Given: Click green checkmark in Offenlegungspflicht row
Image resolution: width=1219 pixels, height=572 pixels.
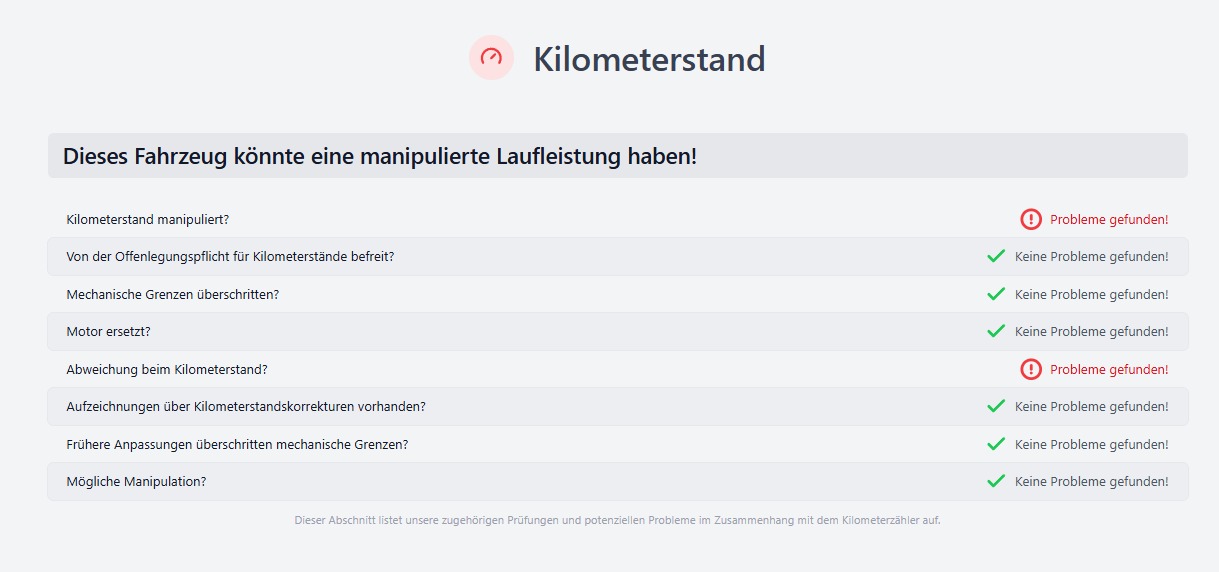Looking at the screenshot, I should coord(996,256).
